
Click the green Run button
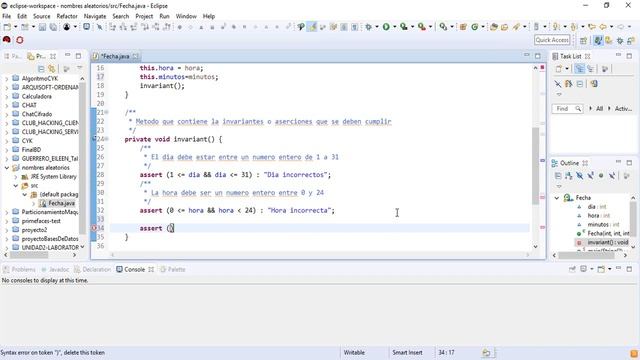(x=386, y=27)
